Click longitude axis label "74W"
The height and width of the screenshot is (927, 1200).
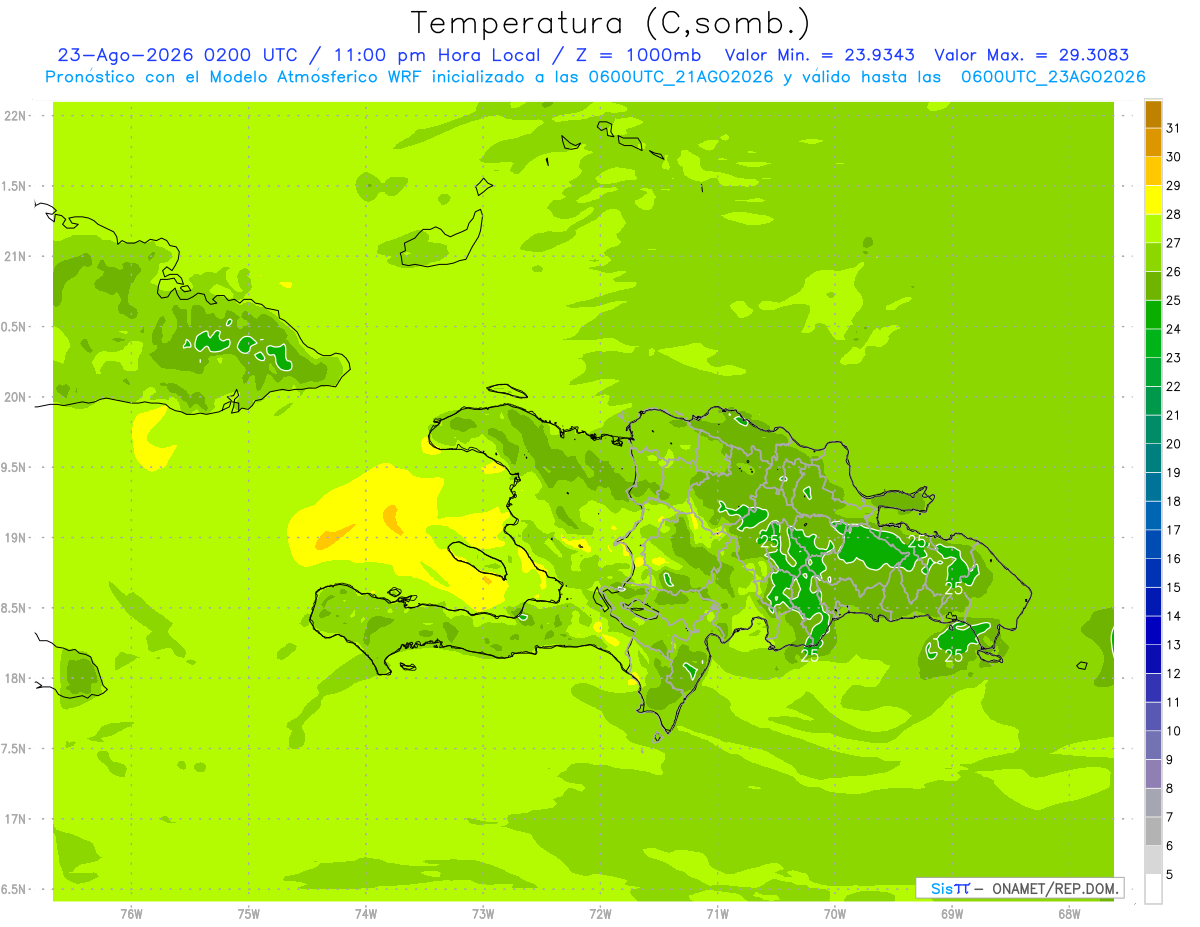[x=366, y=914]
